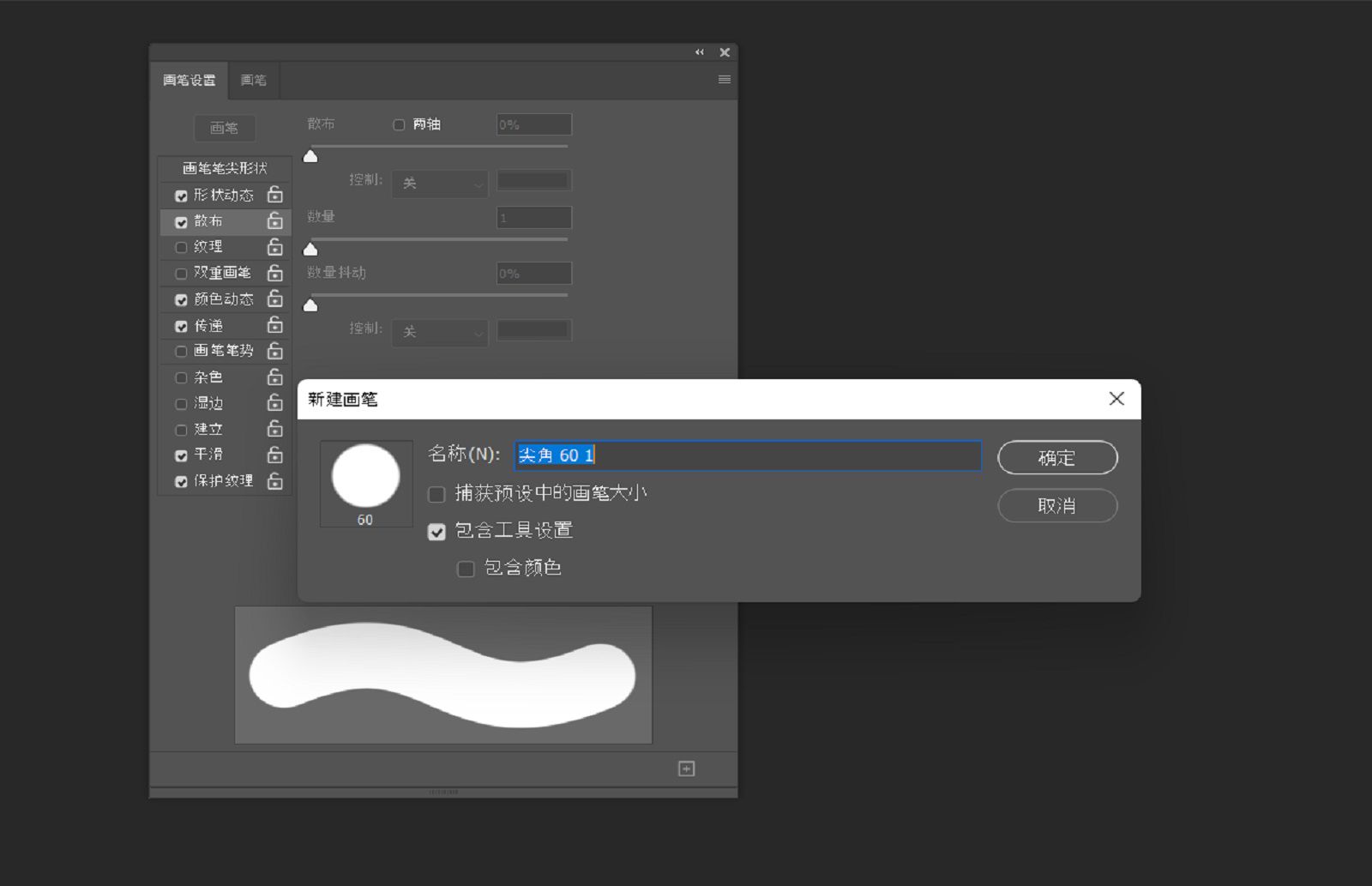Collapse the brush settings panel with double-arrow icon
The image size is (1372, 886).
[x=700, y=52]
